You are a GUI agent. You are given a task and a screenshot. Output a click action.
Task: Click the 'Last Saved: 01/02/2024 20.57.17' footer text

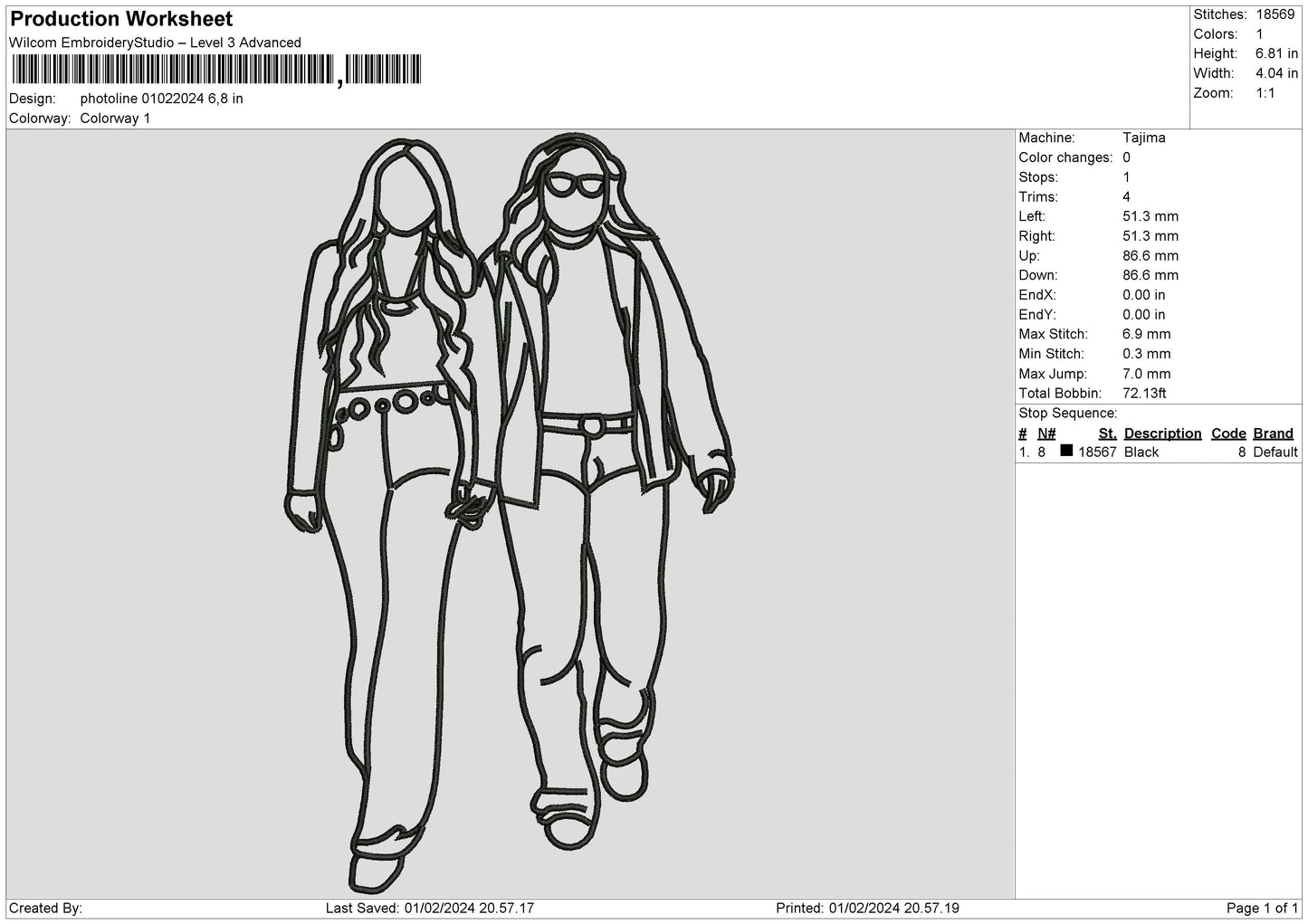(429, 909)
